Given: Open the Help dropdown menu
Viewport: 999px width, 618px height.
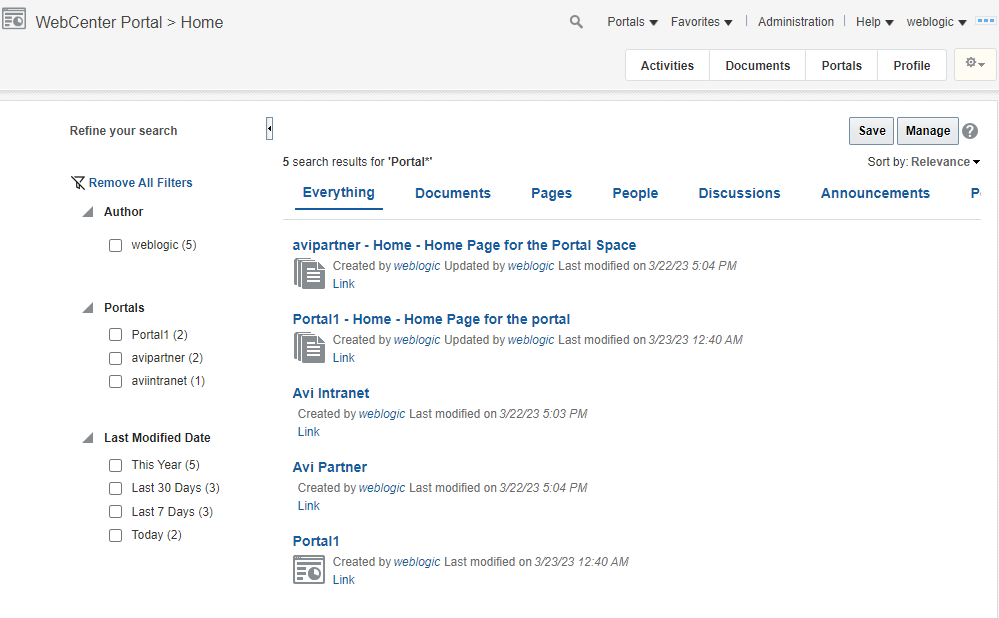Looking at the screenshot, I should tap(874, 22).
